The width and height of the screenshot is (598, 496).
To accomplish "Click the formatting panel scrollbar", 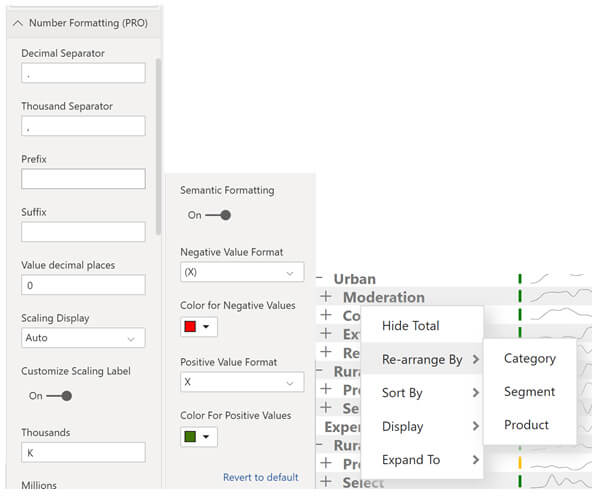I will tap(158, 147).
